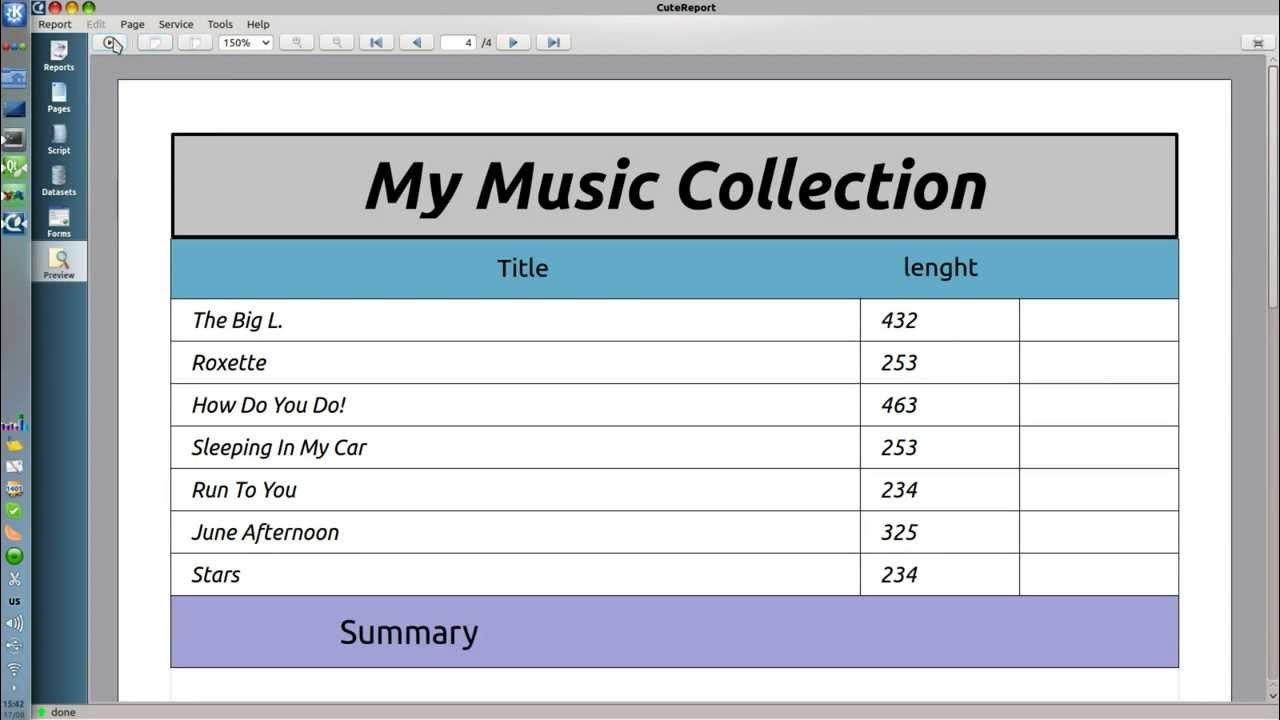The image size is (1280, 720).
Task: Open the Service menu
Action: 176,24
